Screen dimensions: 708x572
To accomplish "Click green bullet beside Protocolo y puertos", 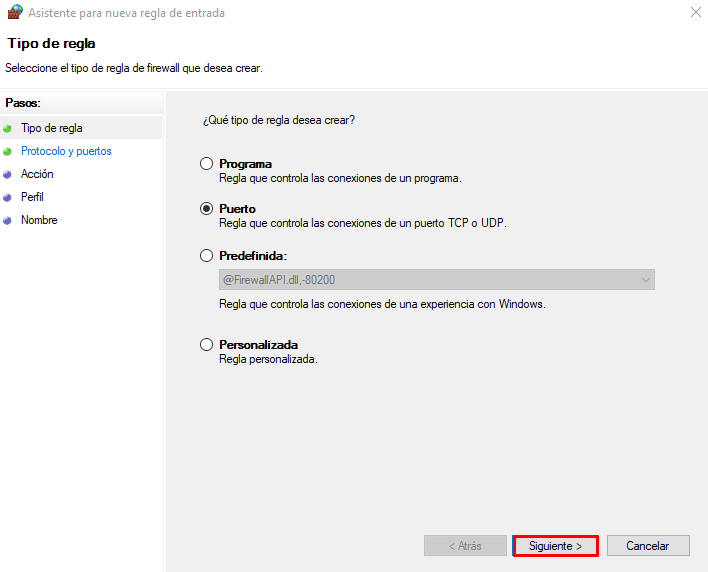I will pos(8,151).
